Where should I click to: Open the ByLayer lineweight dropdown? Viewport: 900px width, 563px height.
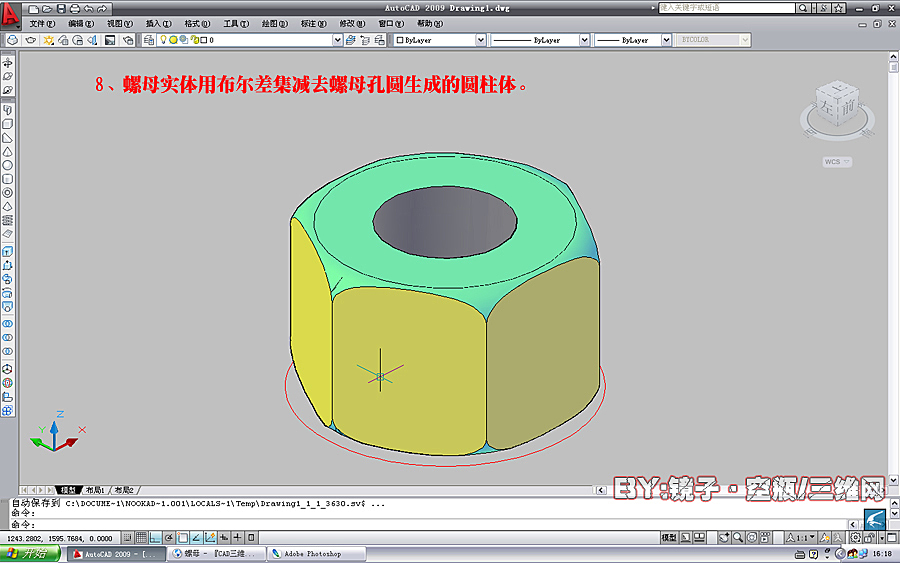(x=666, y=40)
